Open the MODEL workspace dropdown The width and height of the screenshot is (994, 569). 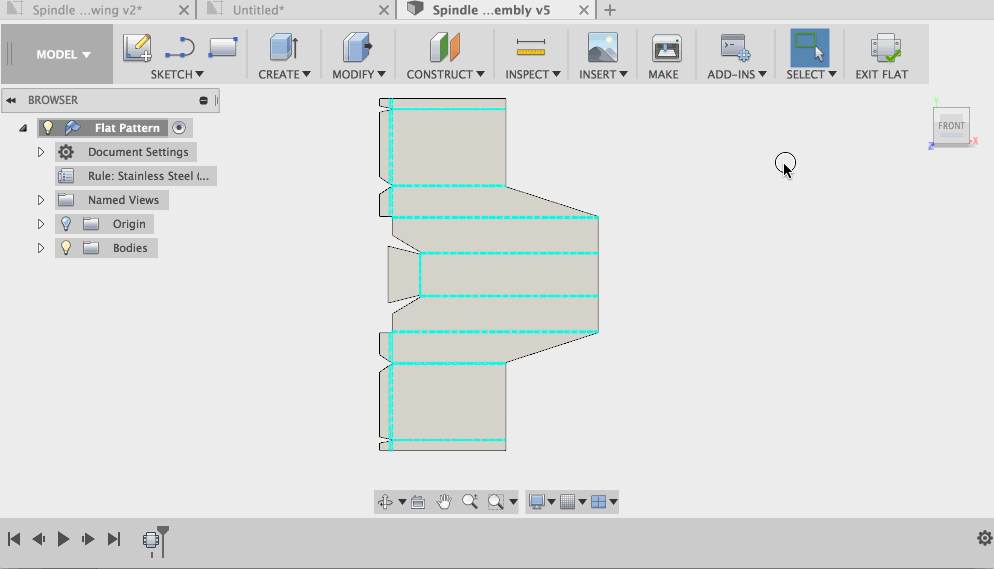(64, 55)
